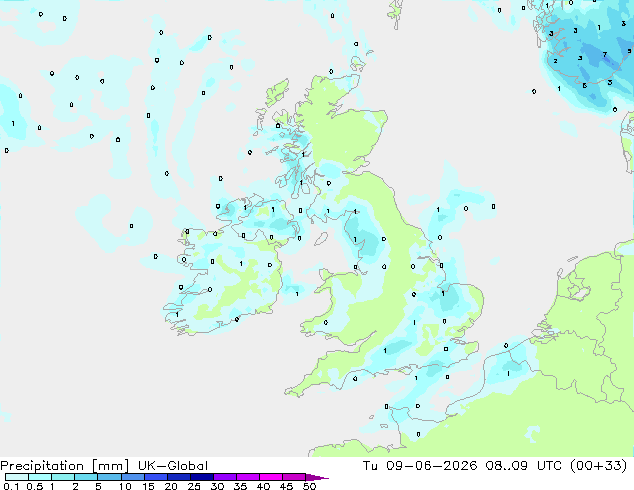
Task: Click the 5–10 mm legend swatch
Action: point(109,477)
